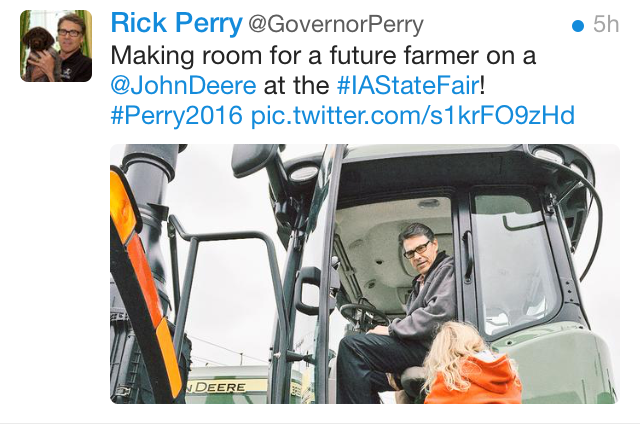Viewport: 640px width, 428px height.
Task: Open the pic.twitter.com/s1krFO9zHd link
Action: pos(413,116)
